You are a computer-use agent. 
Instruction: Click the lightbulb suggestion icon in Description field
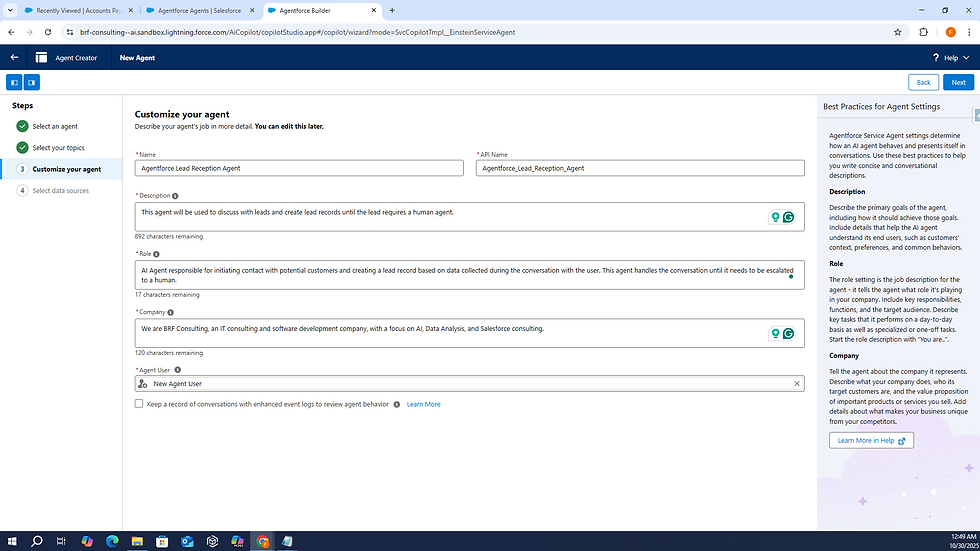775,217
